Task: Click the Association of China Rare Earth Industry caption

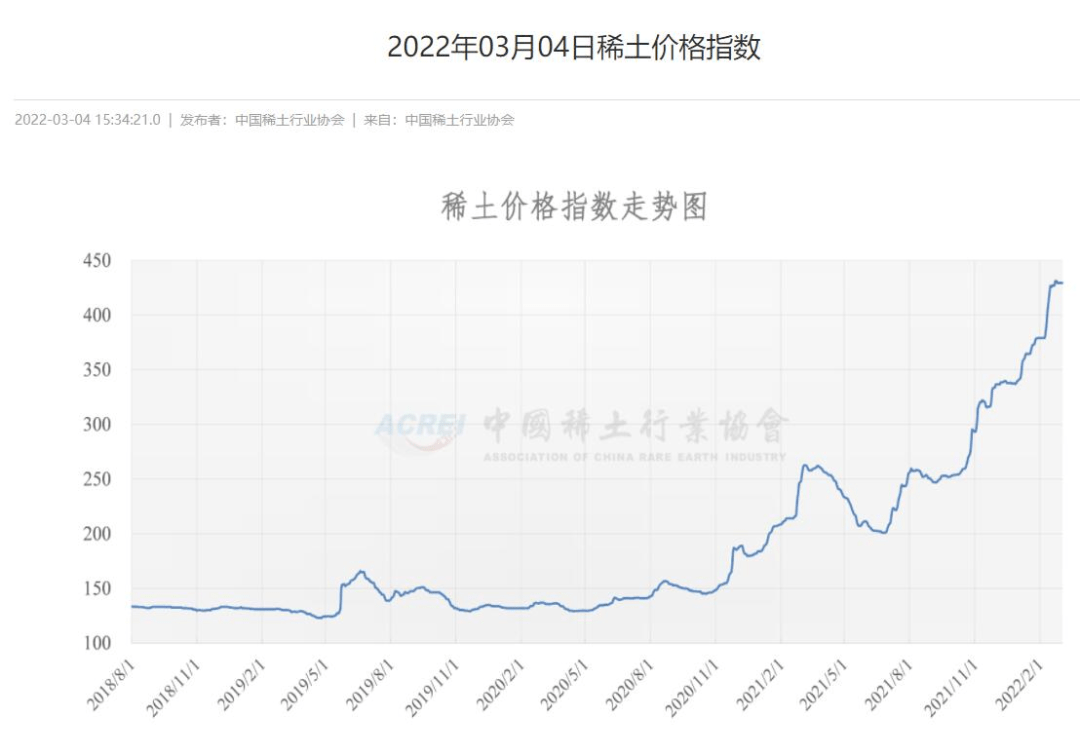Action: pos(634,457)
